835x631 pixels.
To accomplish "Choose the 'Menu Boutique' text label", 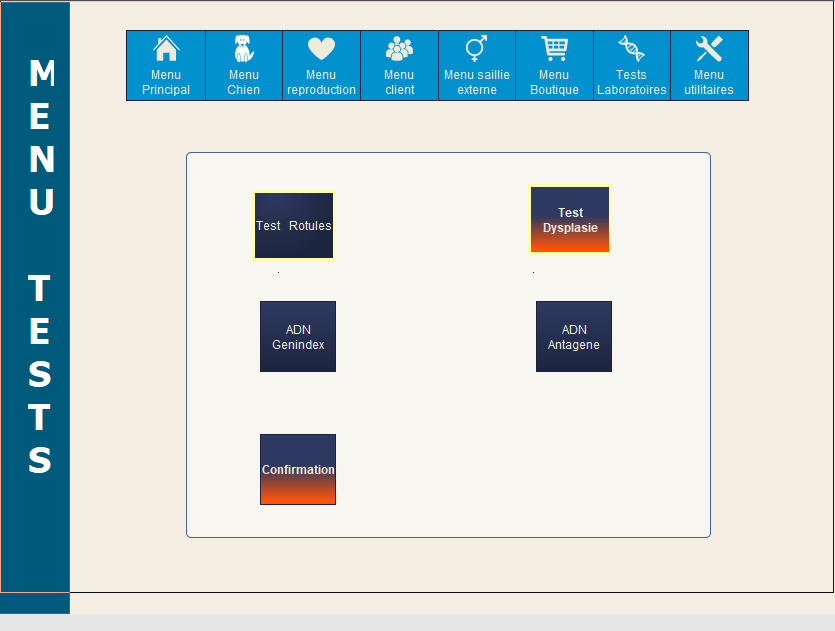I will tap(554, 82).
